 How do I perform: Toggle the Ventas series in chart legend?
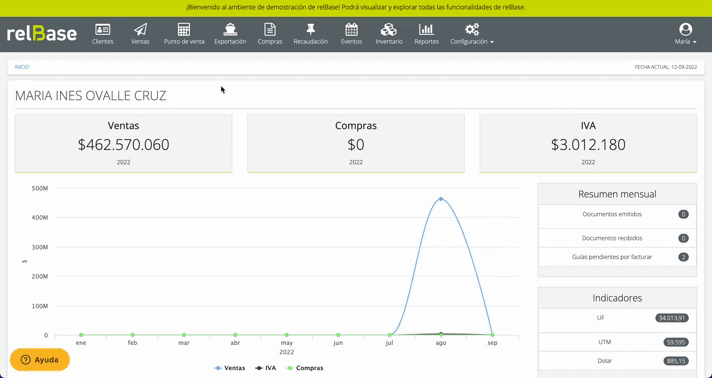pyautogui.click(x=229, y=368)
